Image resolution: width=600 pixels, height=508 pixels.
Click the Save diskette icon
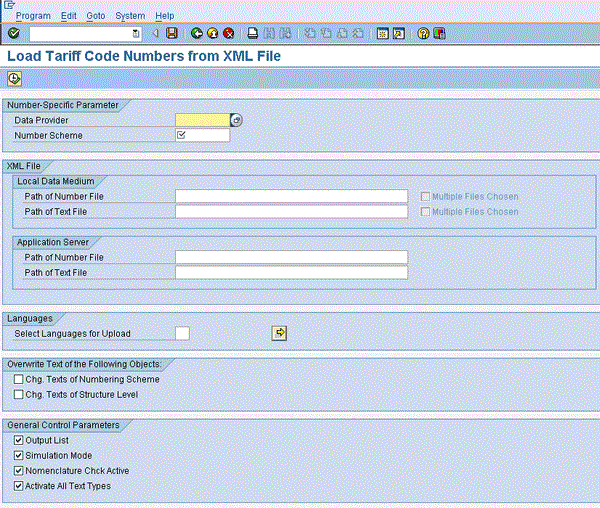(x=171, y=33)
